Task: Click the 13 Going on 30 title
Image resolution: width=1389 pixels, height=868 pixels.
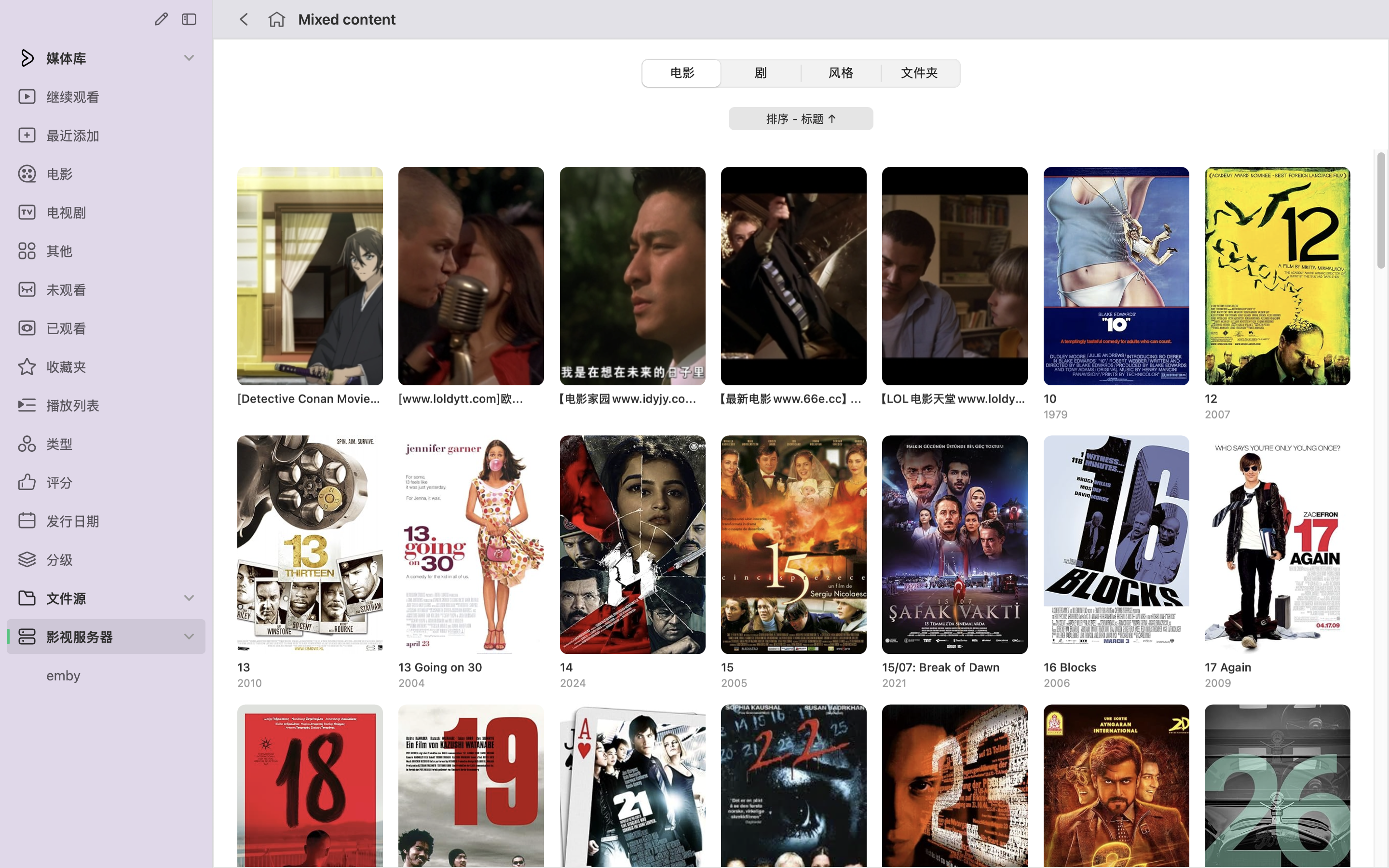Action: click(440, 667)
